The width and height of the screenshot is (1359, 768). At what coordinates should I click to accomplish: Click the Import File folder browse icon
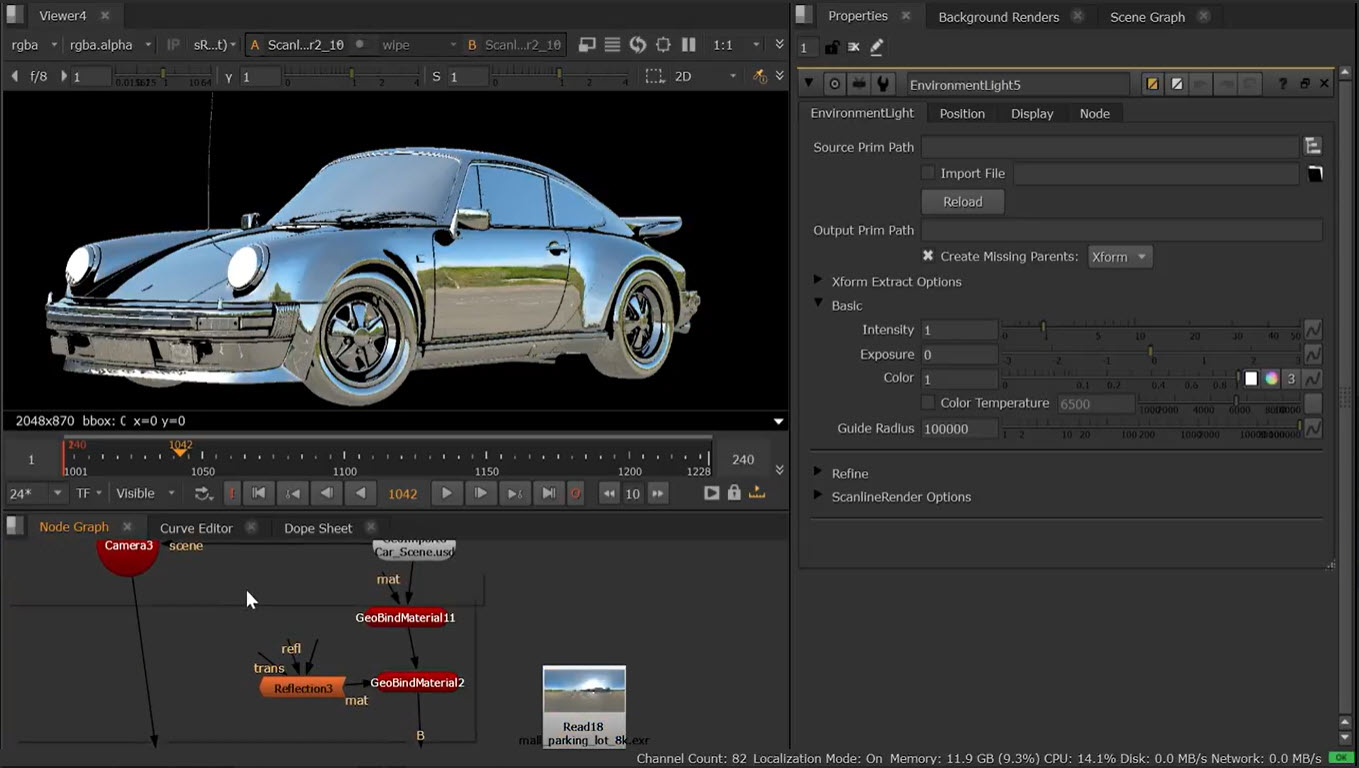click(x=1315, y=174)
